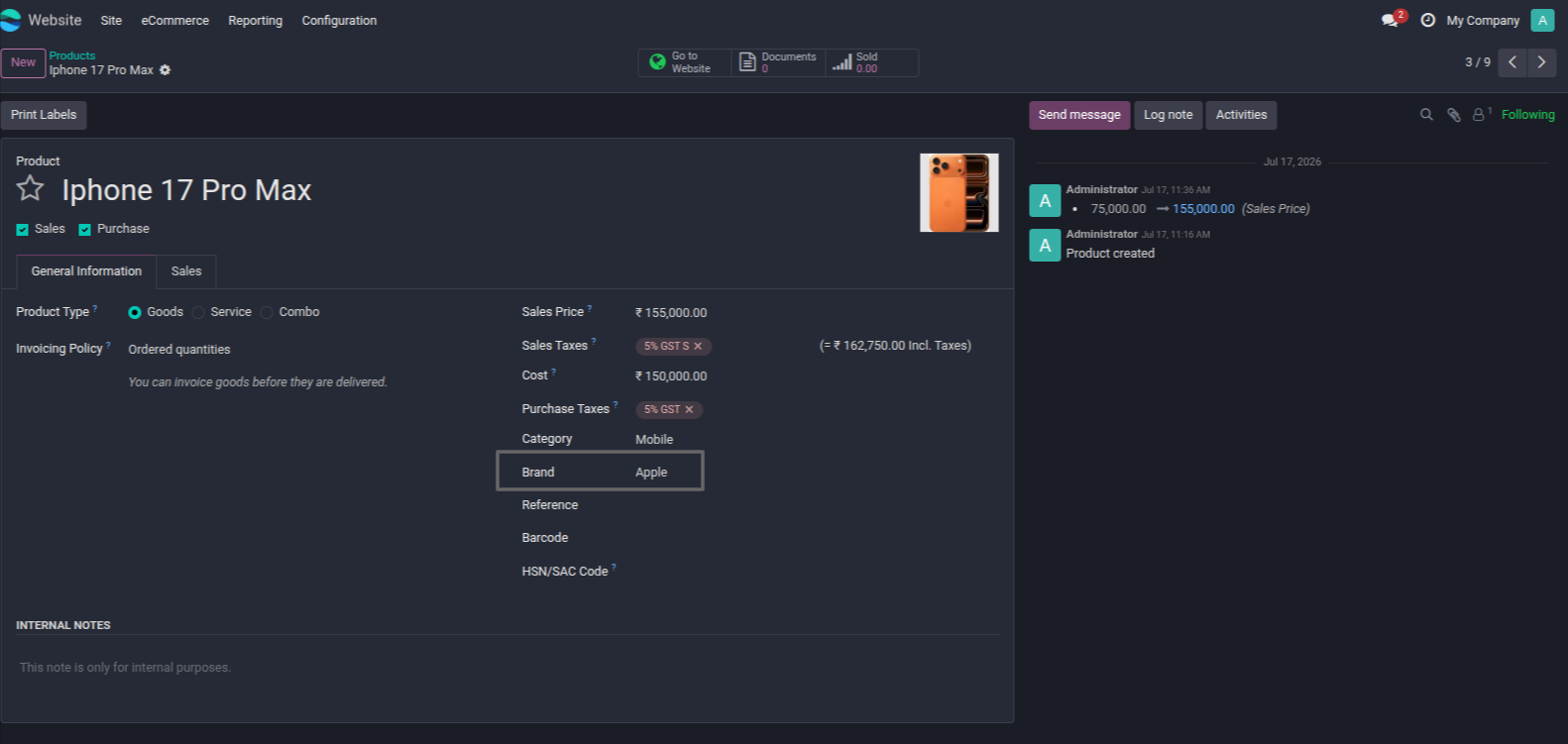Open the Site menu
Screen dimensions: 1568x744
pos(111,21)
